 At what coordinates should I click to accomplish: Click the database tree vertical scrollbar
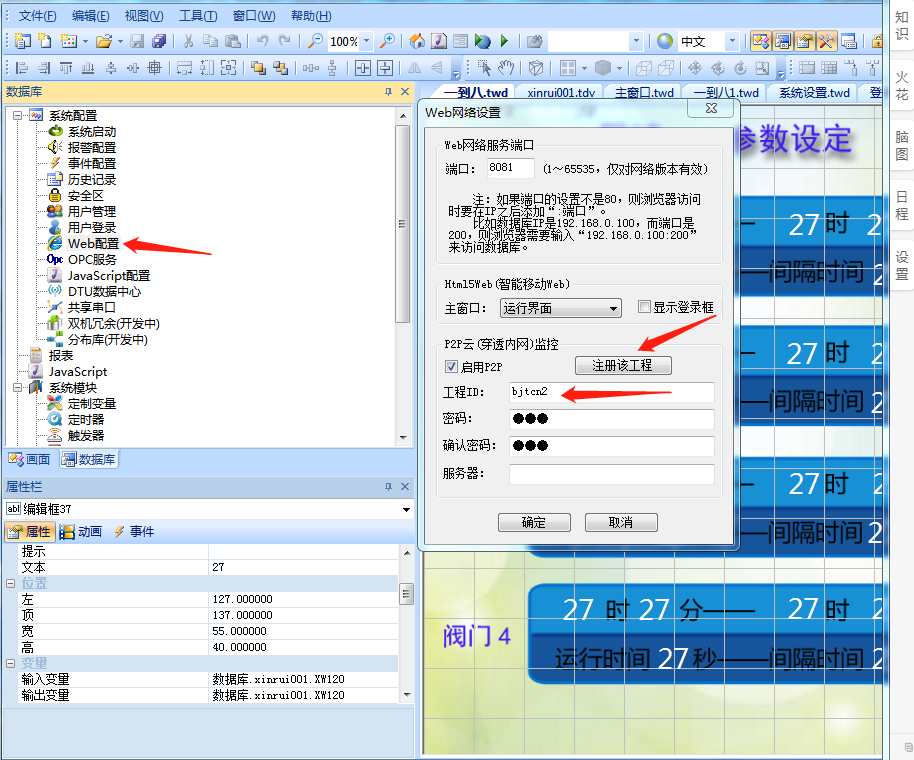point(403,270)
